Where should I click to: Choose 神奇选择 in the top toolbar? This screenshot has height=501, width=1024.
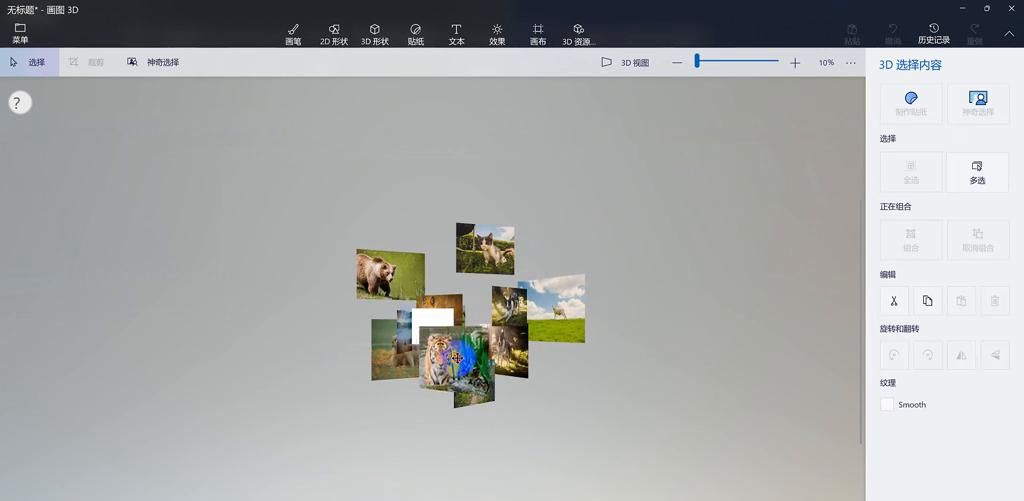(153, 62)
